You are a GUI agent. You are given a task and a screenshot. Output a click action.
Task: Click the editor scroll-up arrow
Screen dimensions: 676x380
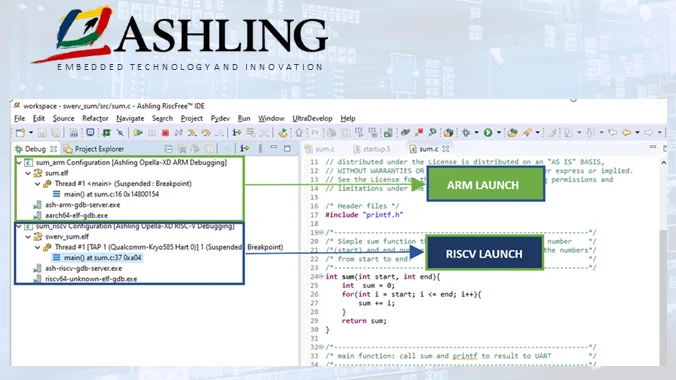pos(663,163)
